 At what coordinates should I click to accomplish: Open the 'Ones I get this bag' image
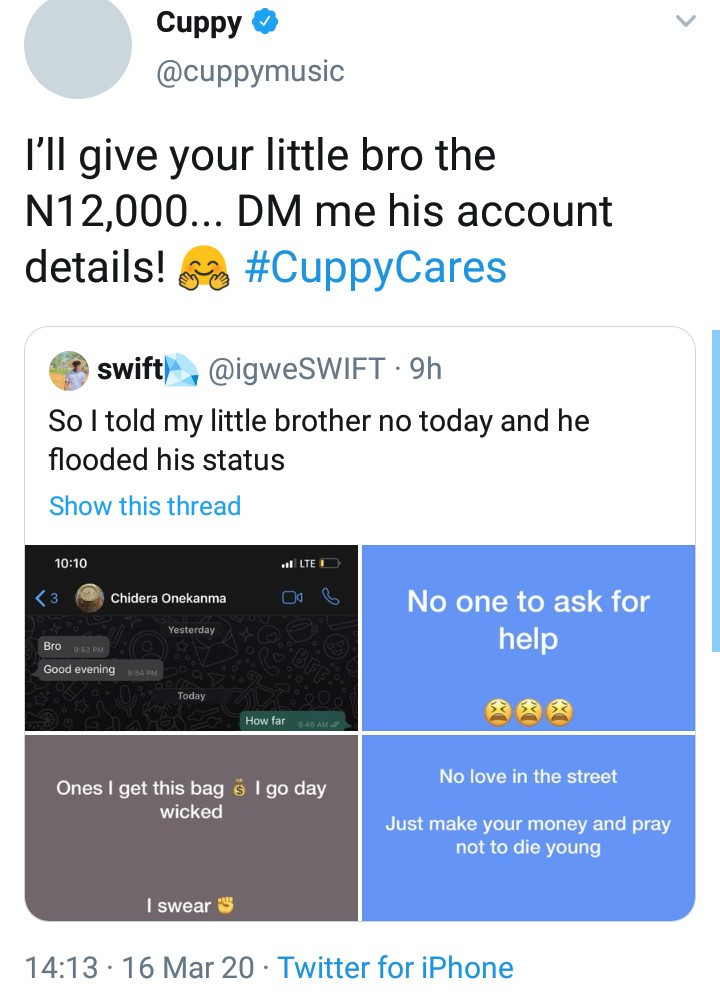[191, 827]
